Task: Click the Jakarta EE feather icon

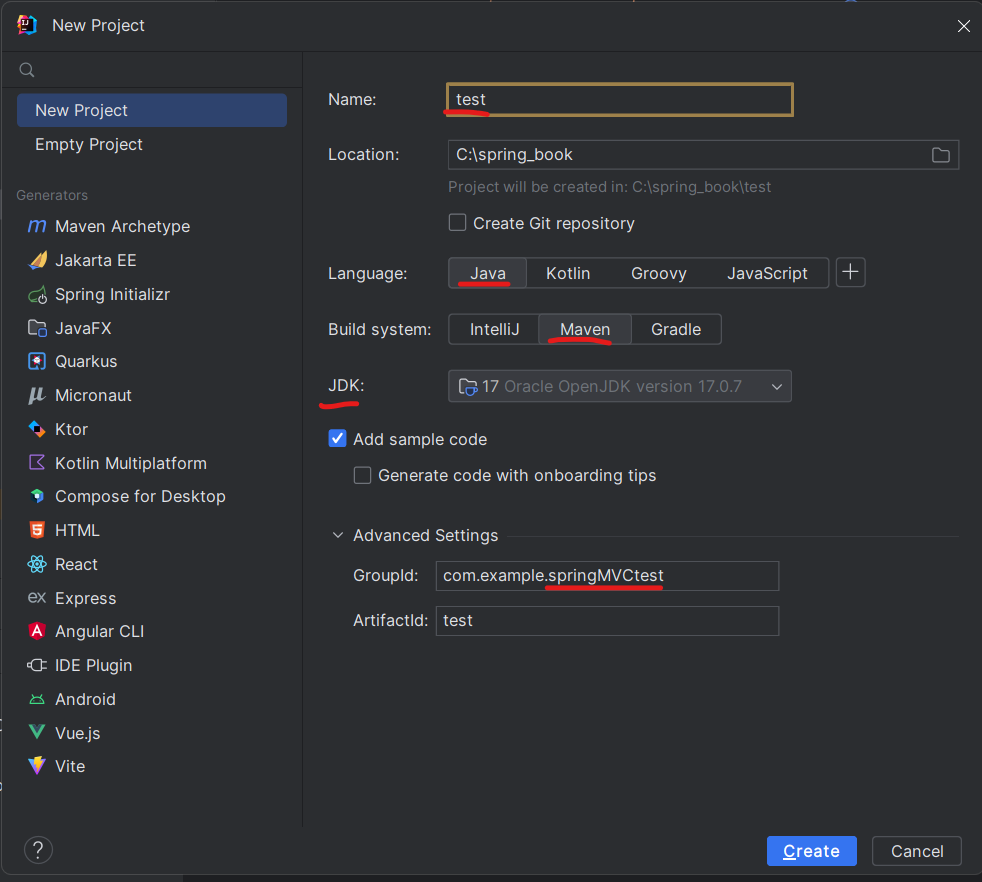Action: pyautogui.click(x=38, y=260)
